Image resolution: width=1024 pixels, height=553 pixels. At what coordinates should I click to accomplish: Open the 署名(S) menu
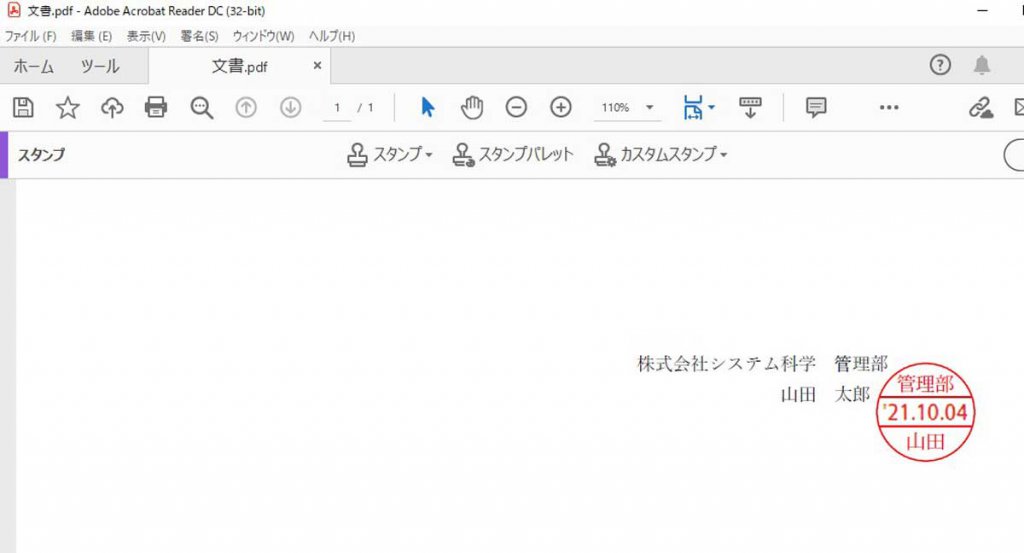pos(199,36)
